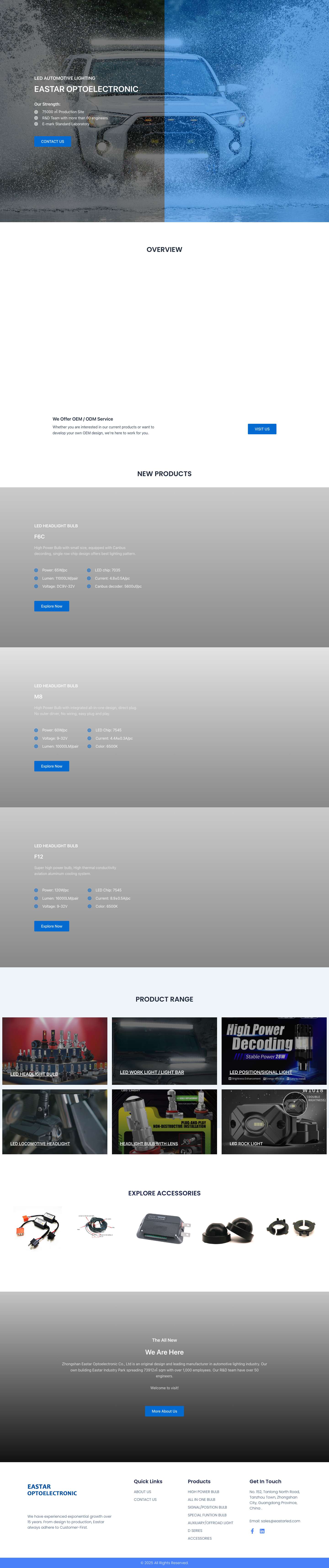Click the EASTAR OPTOELECTRONIC footer logo
Screen dimensions: 329x1568
(52, 1489)
